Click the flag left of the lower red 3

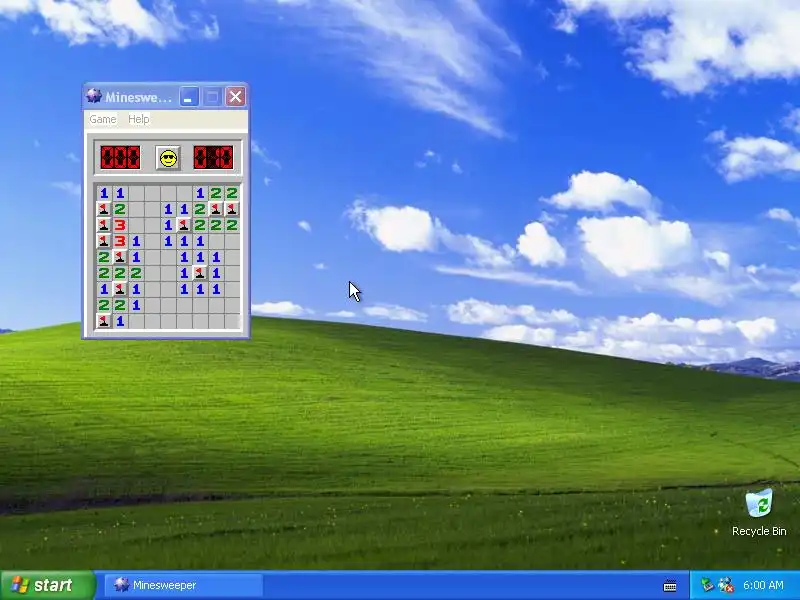click(x=104, y=241)
